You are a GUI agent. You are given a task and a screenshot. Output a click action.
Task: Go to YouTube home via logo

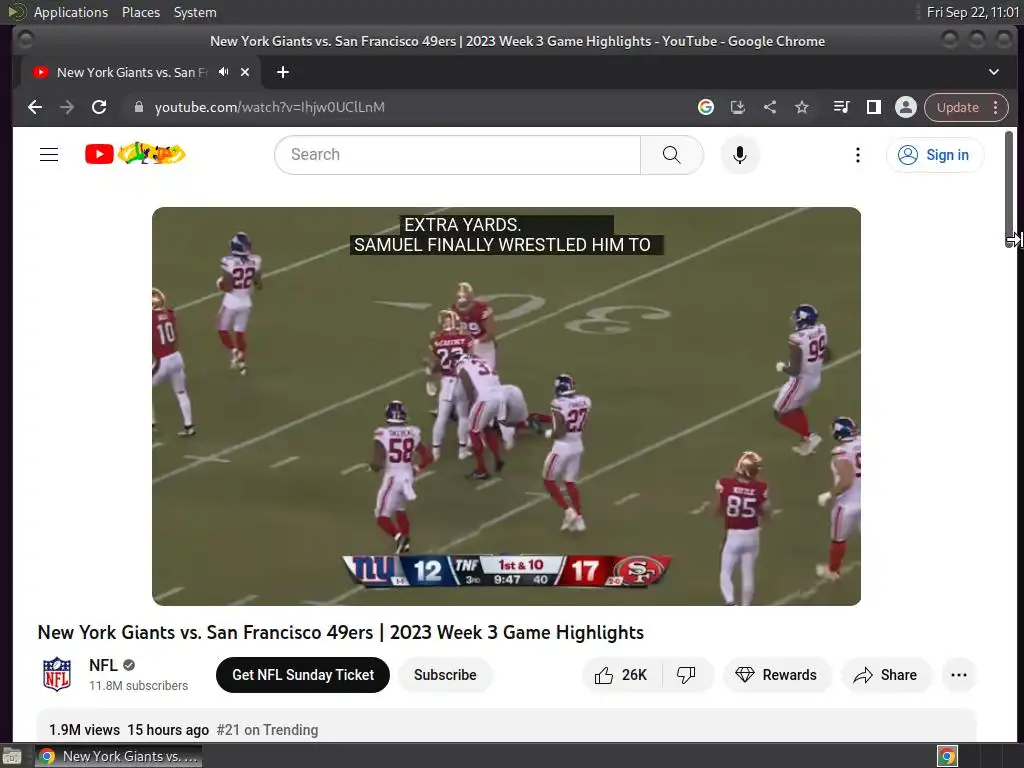click(135, 154)
